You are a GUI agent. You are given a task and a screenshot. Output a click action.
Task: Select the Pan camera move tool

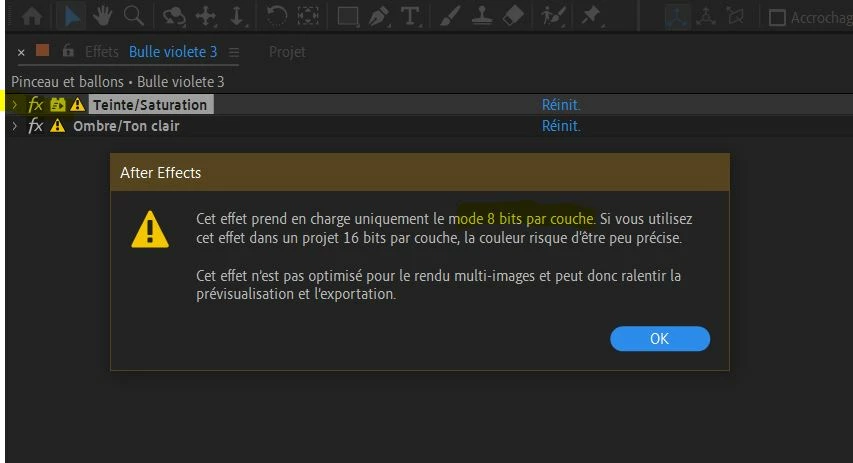pos(207,16)
